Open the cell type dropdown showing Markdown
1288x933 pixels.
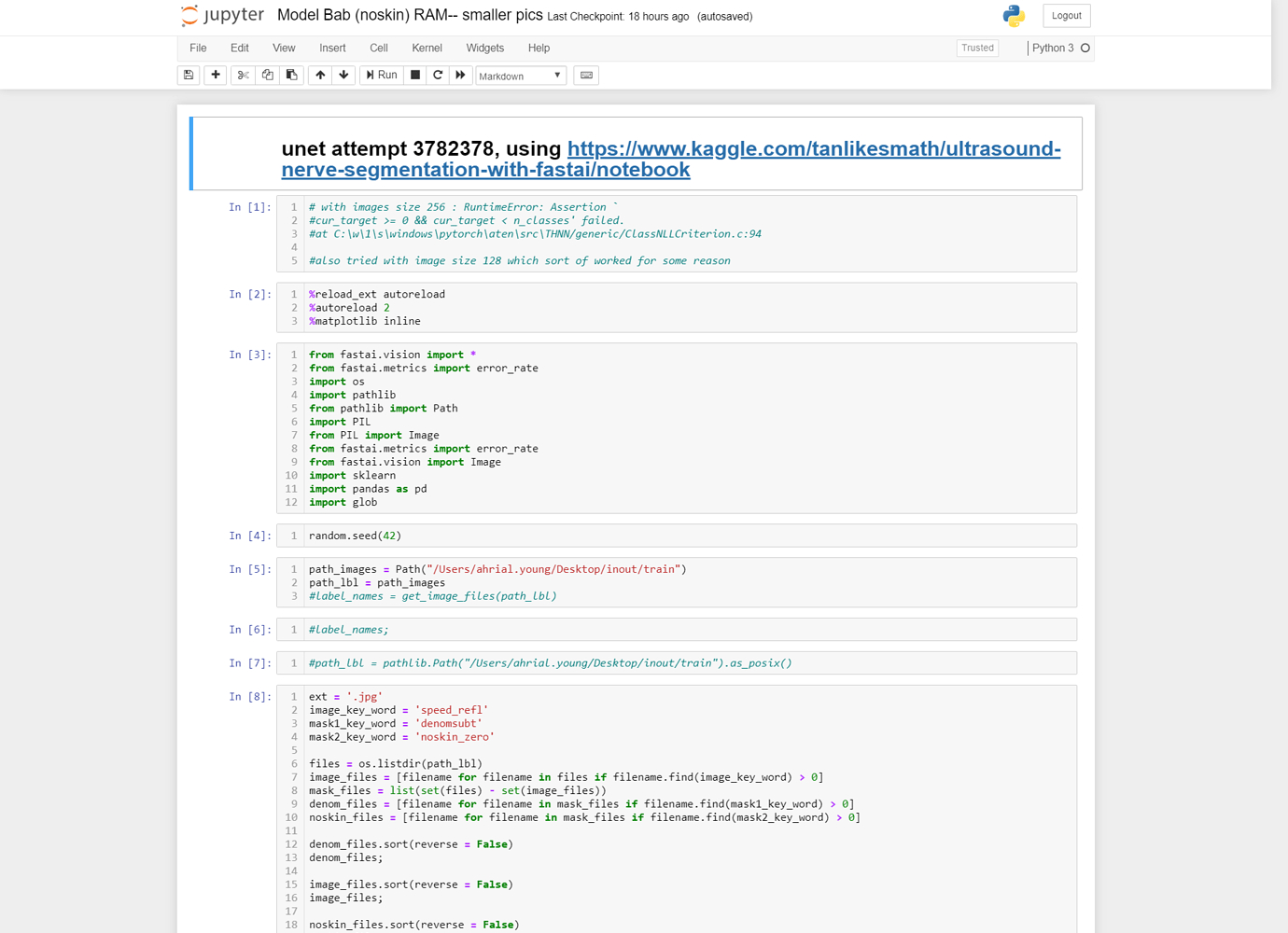pyautogui.click(x=520, y=76)
